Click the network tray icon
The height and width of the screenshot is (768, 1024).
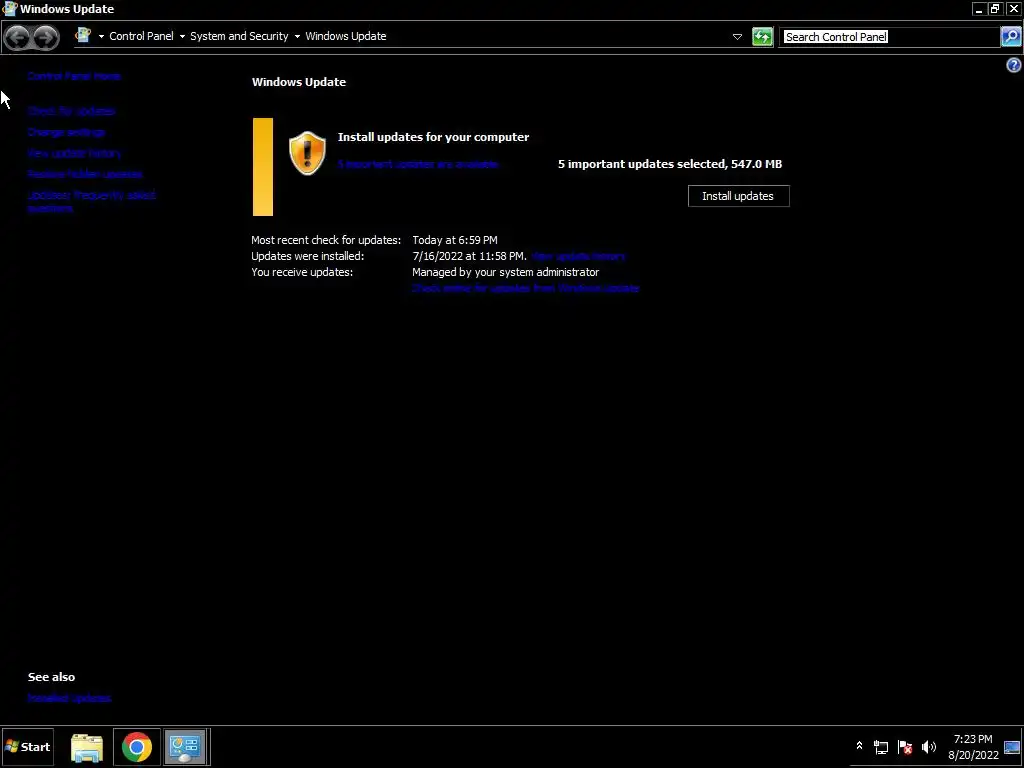[881, 747]
